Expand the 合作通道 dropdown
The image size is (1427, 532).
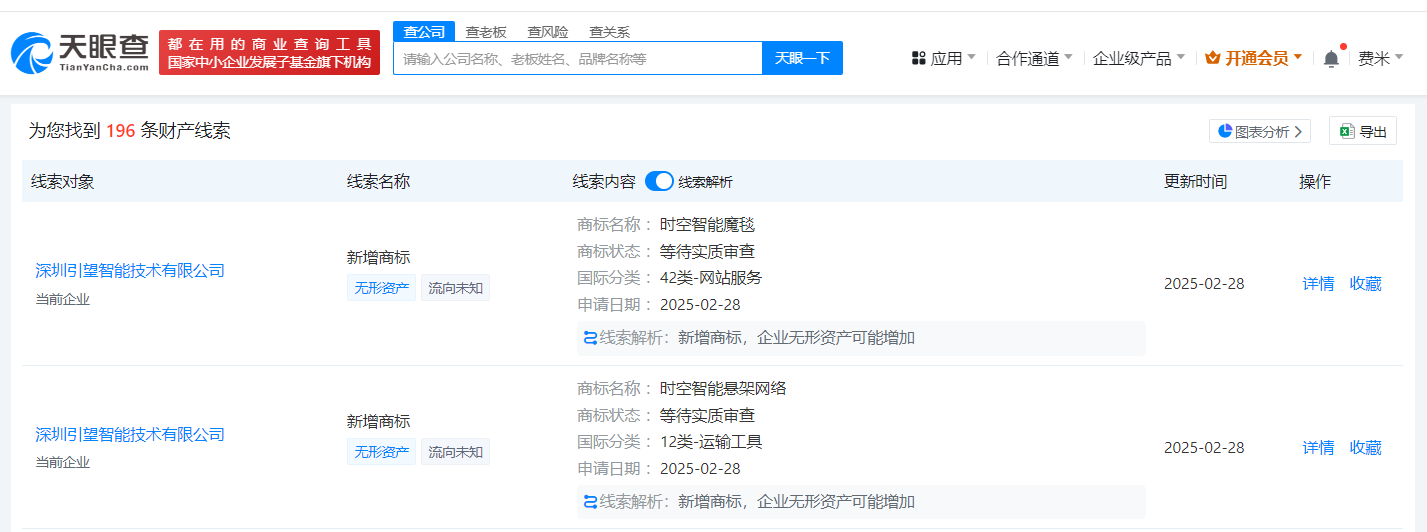click(x=1034, y=59)
